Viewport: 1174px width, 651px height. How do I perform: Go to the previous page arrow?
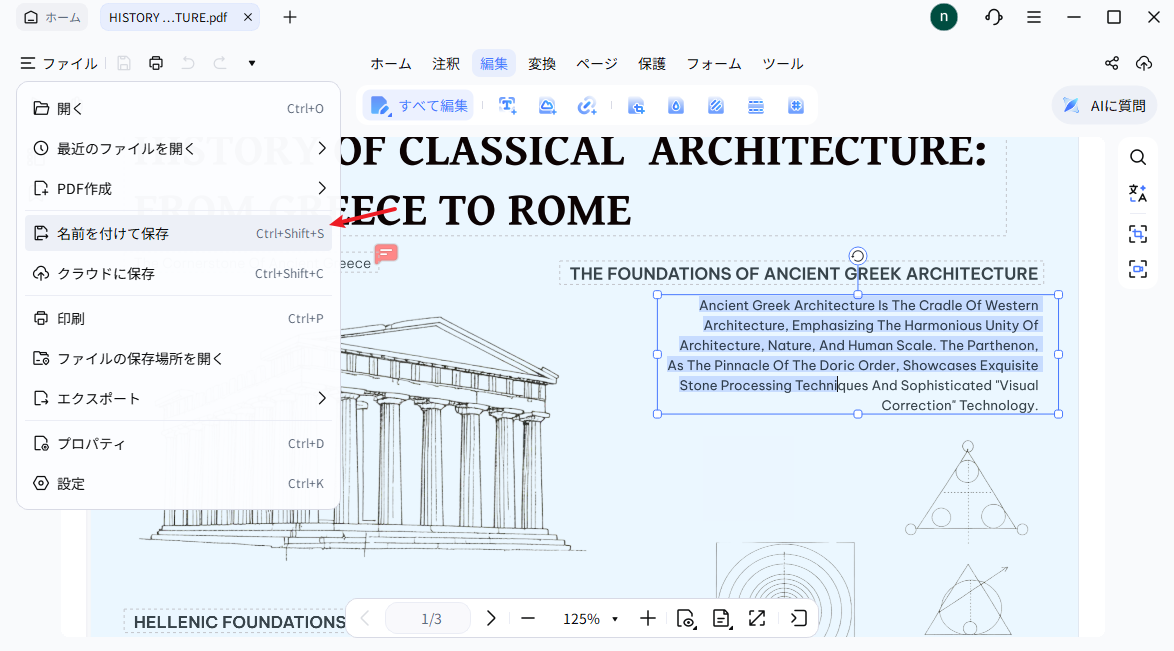[365, 618]
